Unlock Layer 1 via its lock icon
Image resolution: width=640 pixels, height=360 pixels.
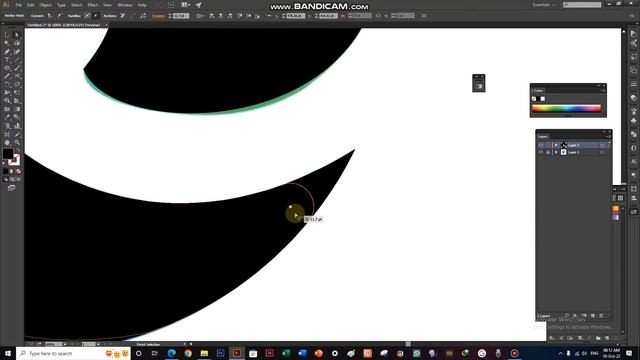(x=548, y=152)
